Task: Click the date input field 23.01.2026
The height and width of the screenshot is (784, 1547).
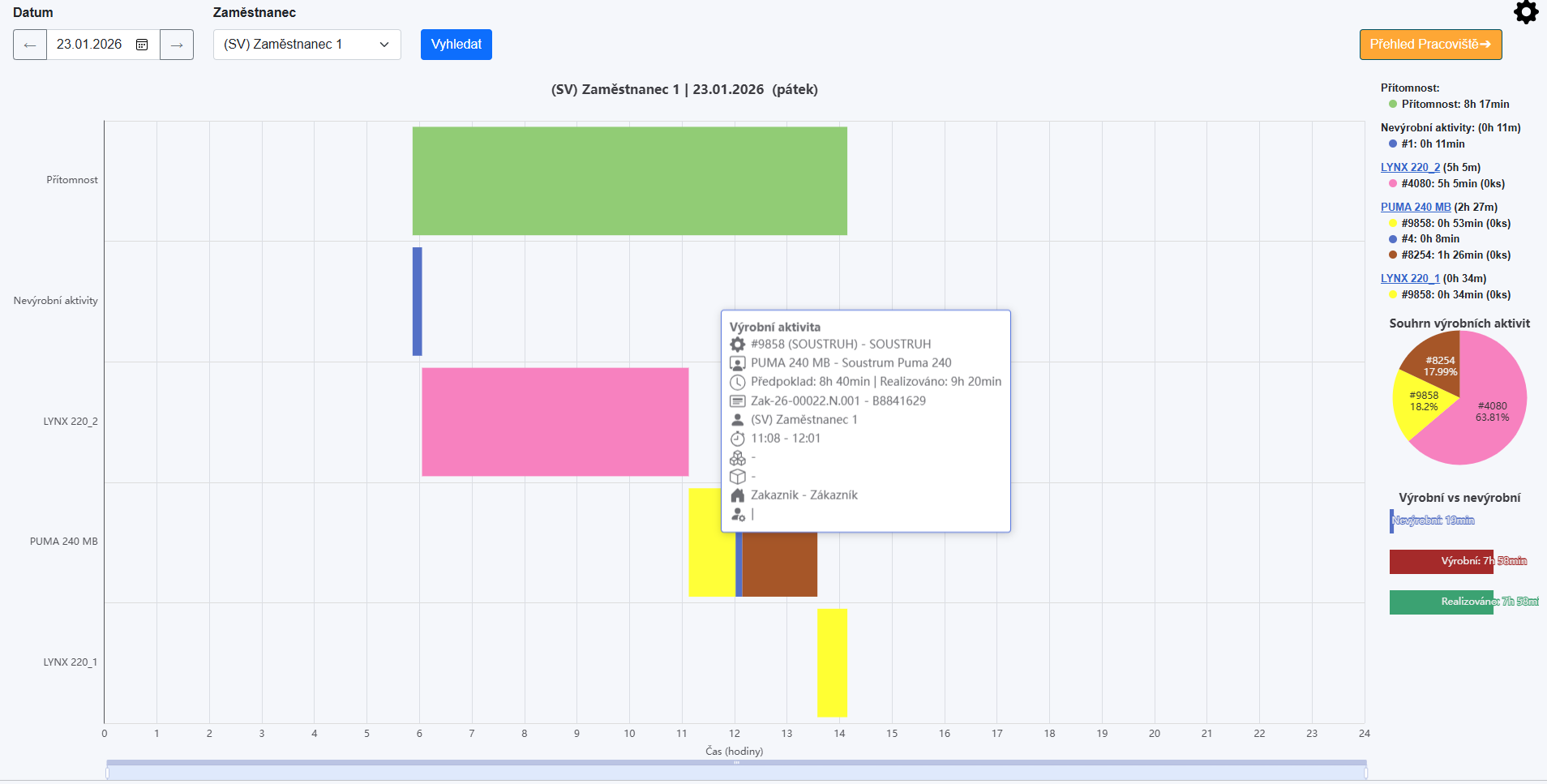Action: click(89, 45)
